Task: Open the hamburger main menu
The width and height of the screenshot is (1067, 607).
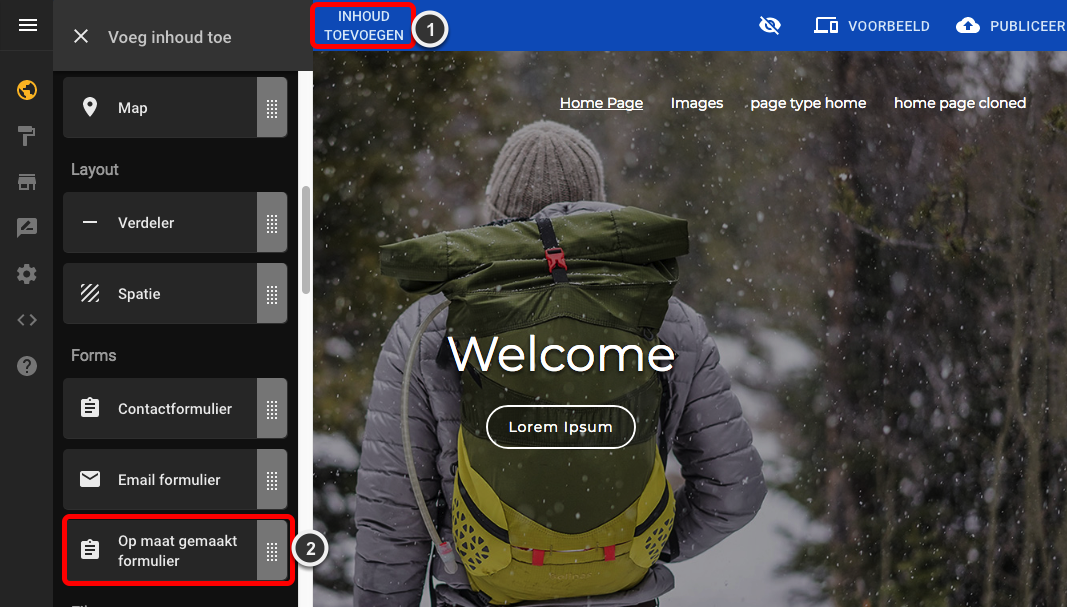Action: [28, 25]
